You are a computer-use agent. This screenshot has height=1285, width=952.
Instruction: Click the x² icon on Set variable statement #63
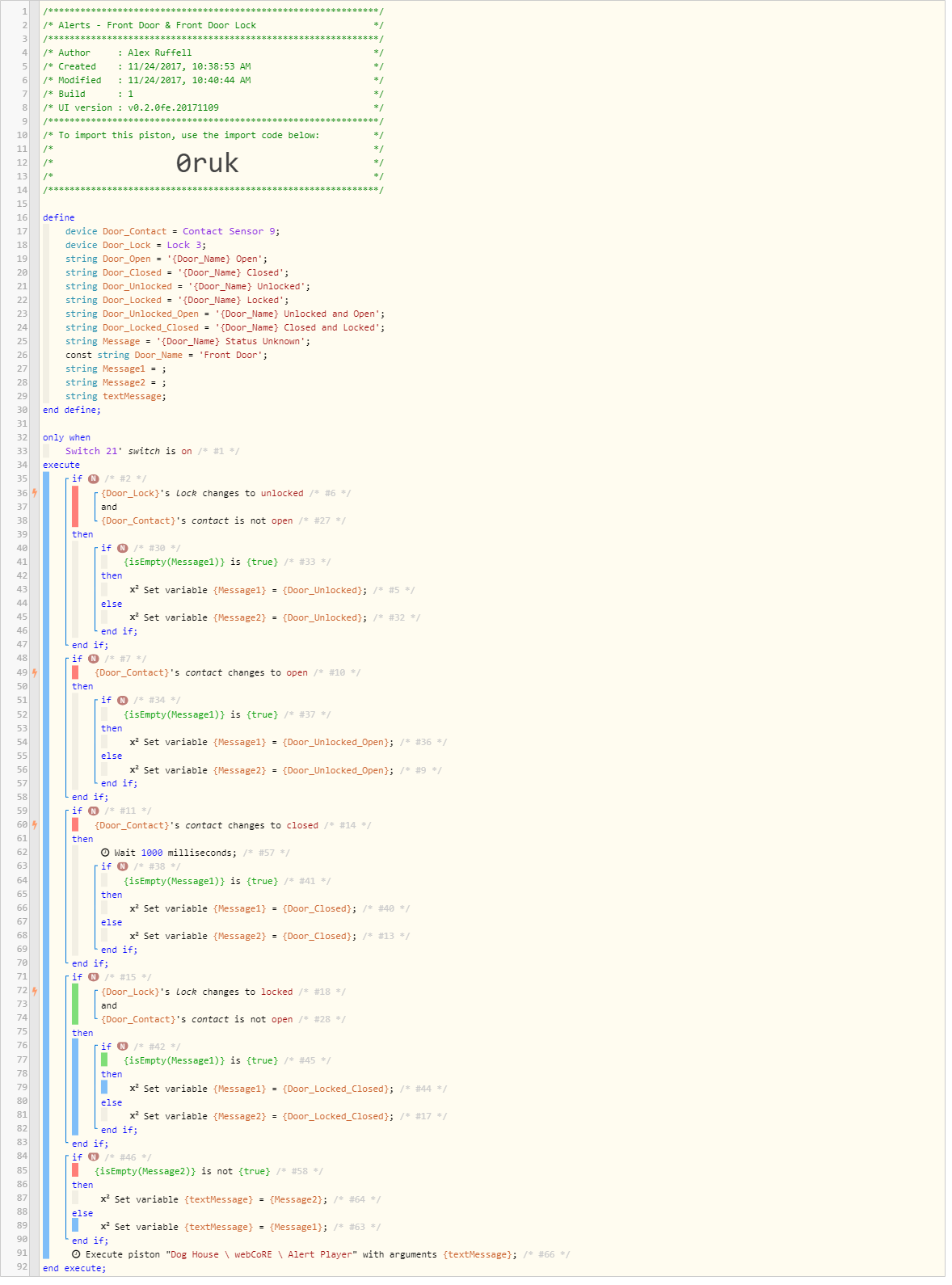(105, 1227)
